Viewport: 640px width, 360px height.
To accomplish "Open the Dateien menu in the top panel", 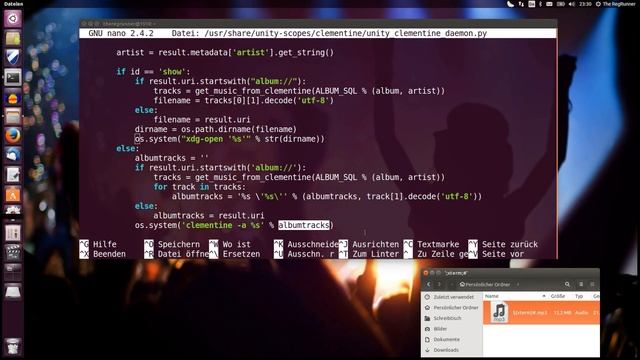I will (13, 4).
